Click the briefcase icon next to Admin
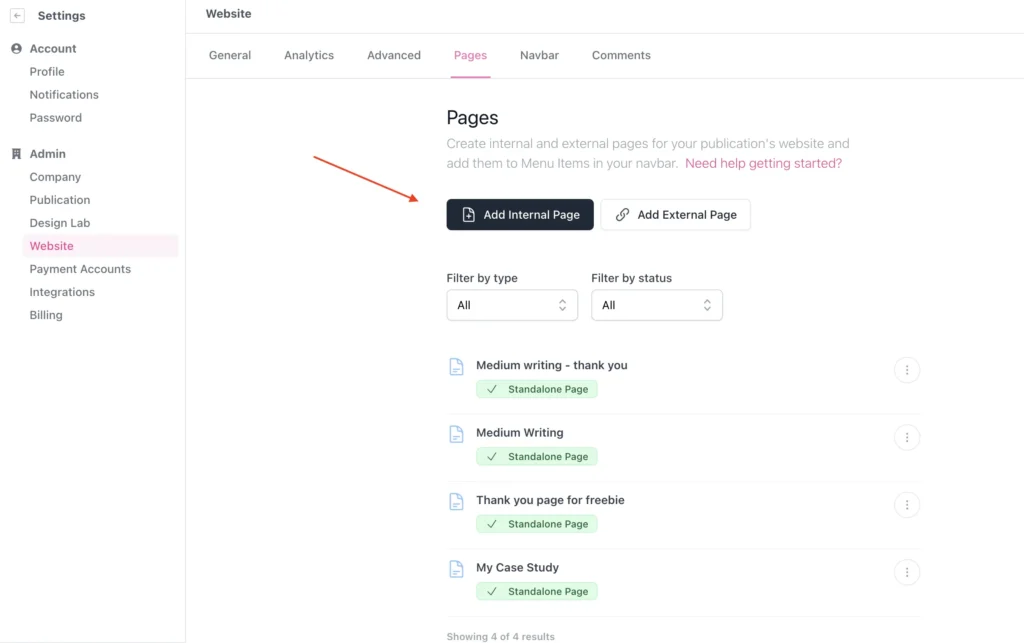Screen dimensions: 1024x643 click(15, 153)
